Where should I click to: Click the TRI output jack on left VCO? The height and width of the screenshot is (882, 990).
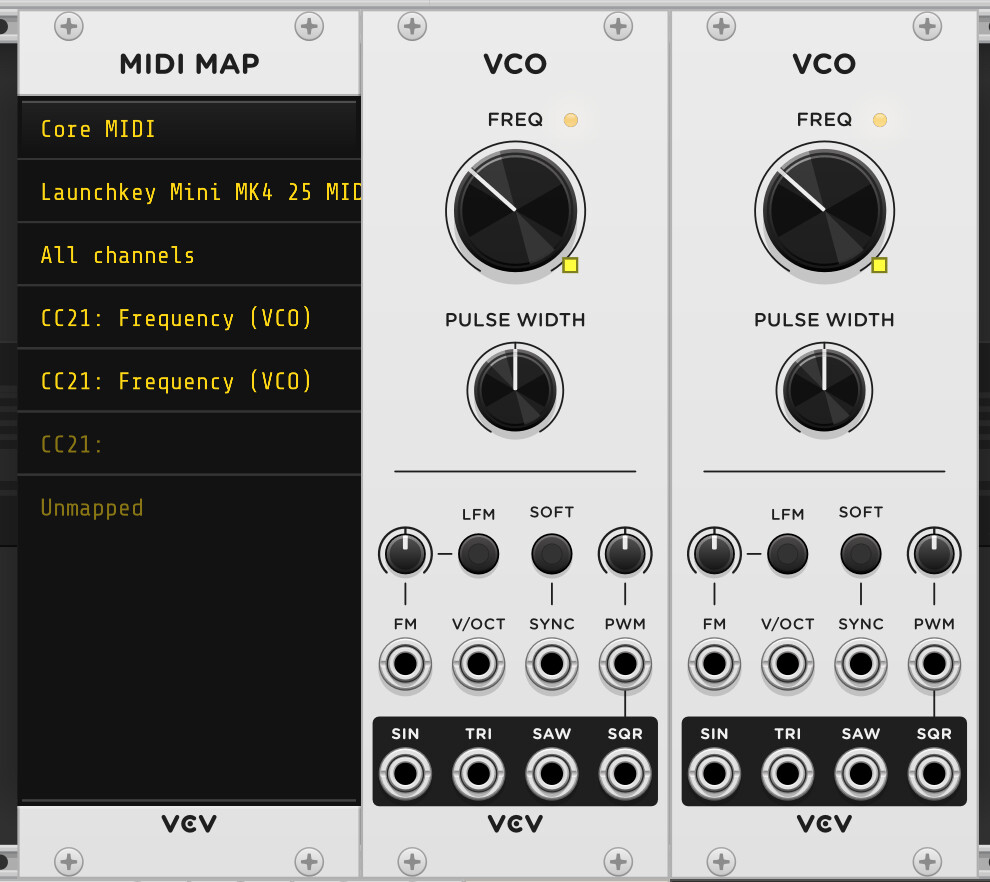(x=479, y=773)
